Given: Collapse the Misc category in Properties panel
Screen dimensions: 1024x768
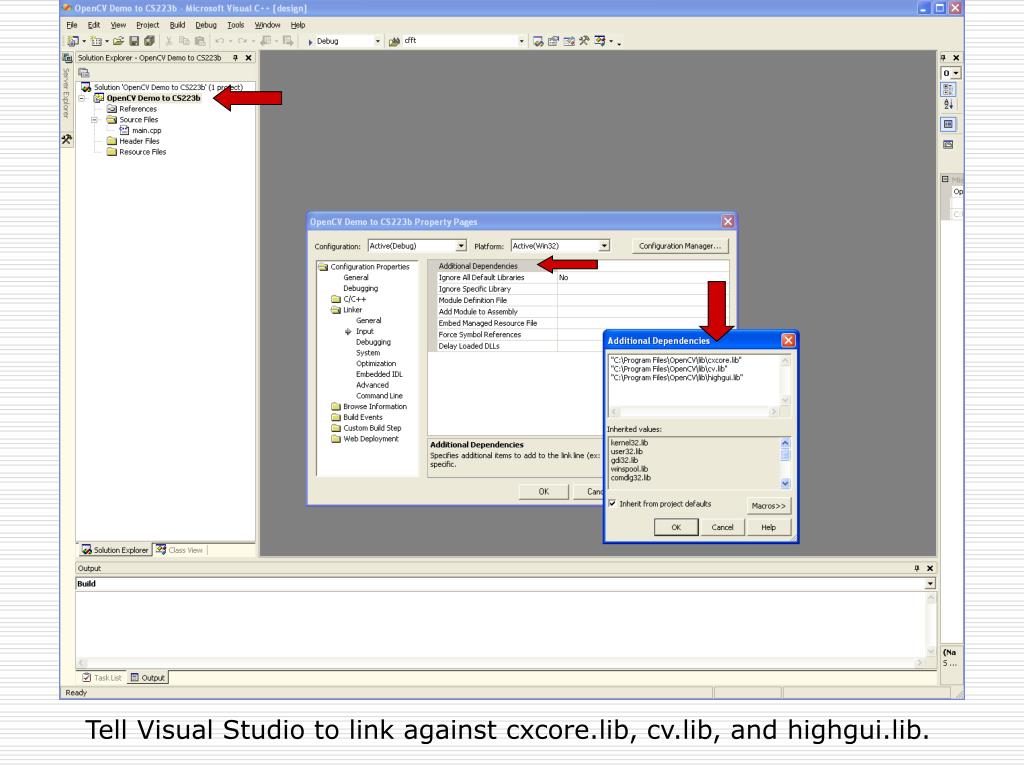Looking at the screenshot, I should point(945,179).
